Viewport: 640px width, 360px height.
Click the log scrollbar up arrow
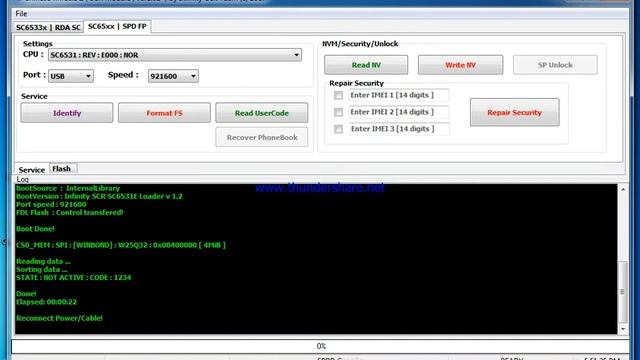[623, 189]
